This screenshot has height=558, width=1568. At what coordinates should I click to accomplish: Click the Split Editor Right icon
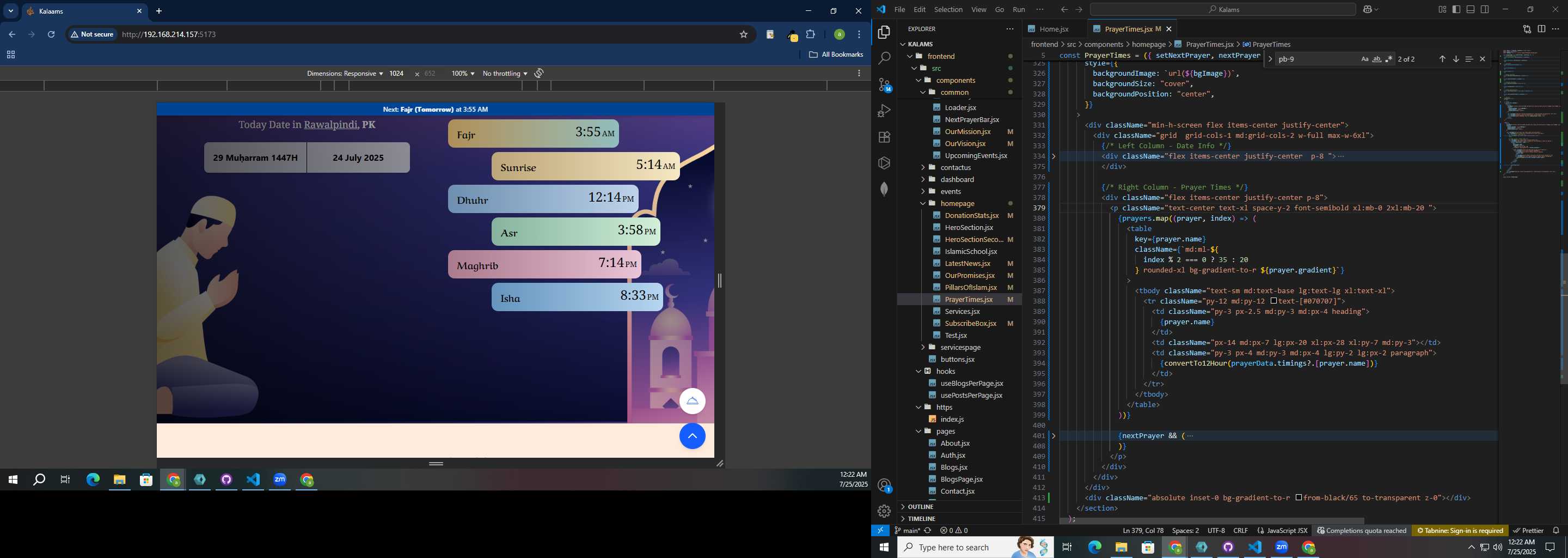(1541, 29)
